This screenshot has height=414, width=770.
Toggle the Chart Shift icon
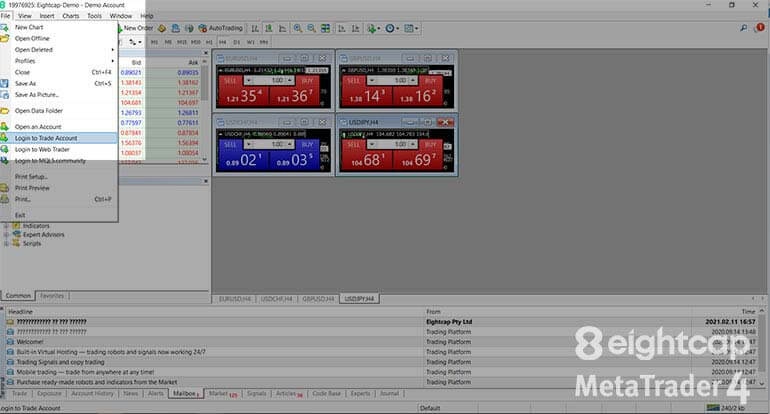(355, 28)
